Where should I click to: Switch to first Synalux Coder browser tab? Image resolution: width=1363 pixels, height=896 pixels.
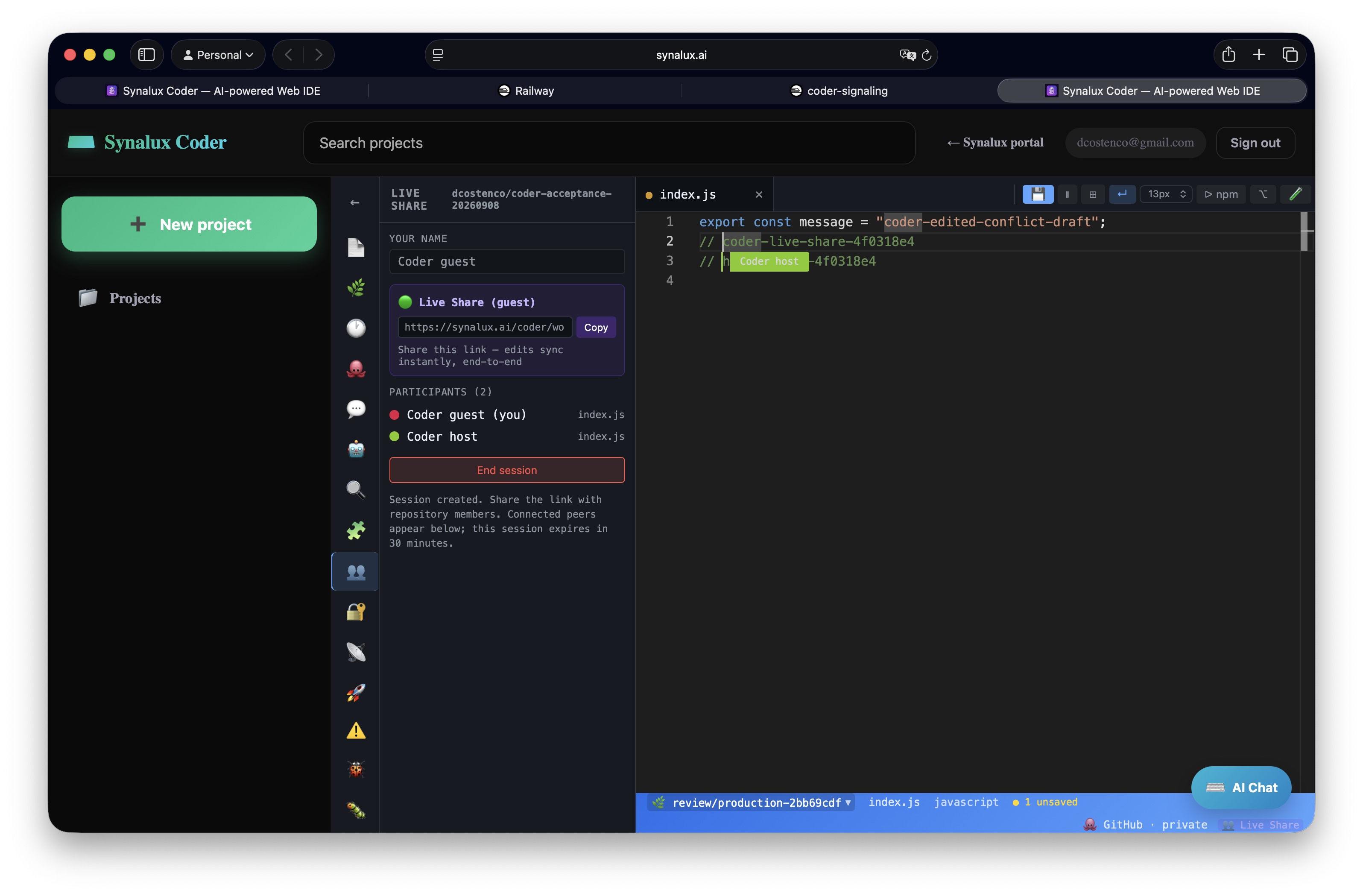tap(213, 91)
